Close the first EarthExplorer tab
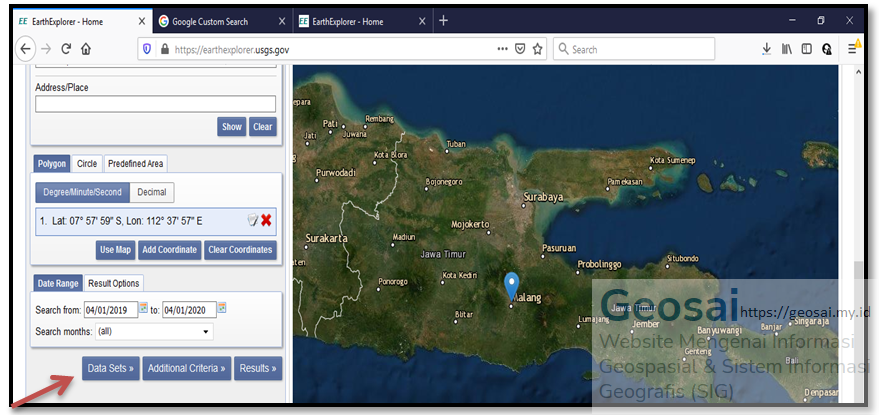 coord(142,21)
